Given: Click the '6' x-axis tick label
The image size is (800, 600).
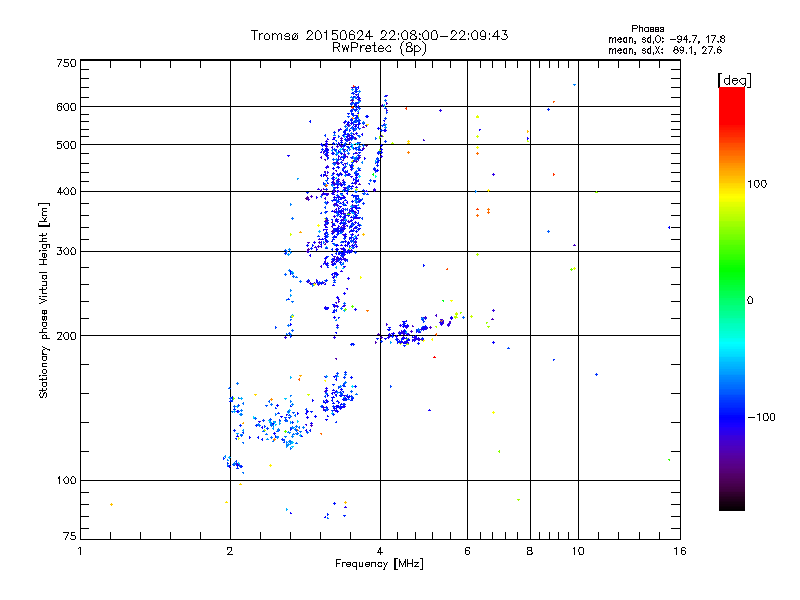Looking at the screenshot, I should coord(467,551).
